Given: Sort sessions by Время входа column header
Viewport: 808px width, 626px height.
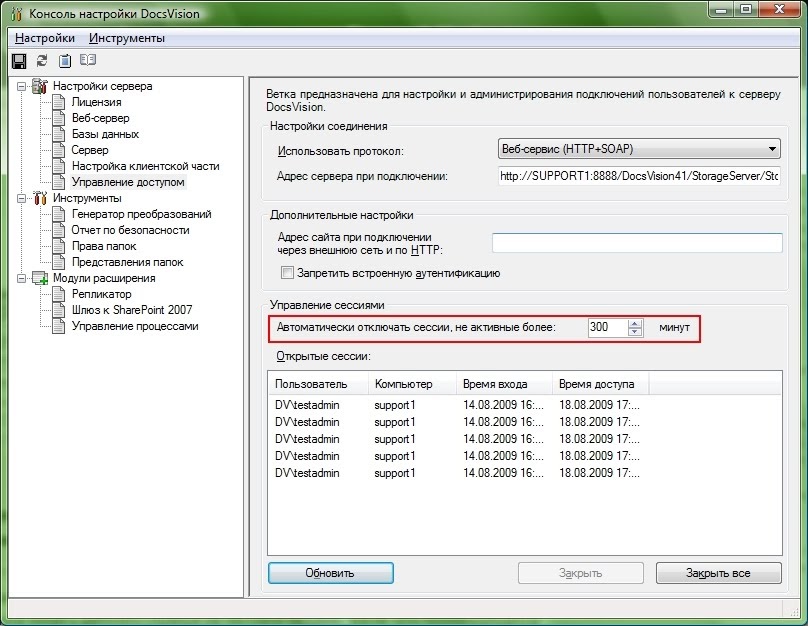Looking at the screenshot, I should pos(504,384).
